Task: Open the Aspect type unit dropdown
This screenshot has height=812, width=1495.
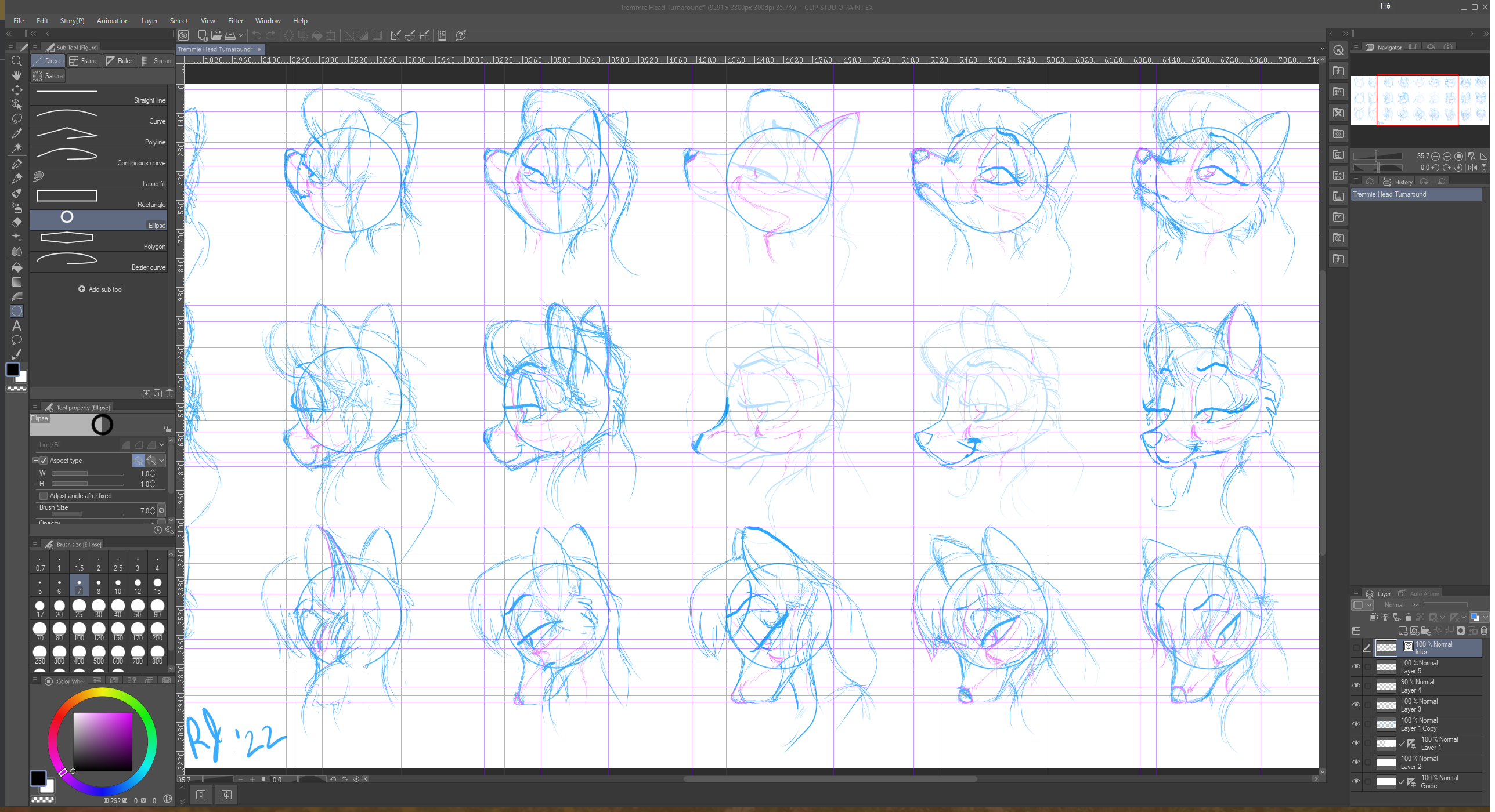Action: point(161,461)
